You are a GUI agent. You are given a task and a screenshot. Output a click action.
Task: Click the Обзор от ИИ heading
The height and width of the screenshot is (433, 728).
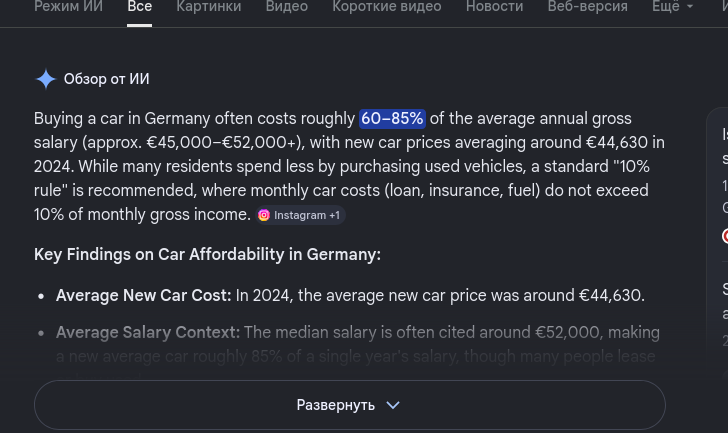point(107,79)
